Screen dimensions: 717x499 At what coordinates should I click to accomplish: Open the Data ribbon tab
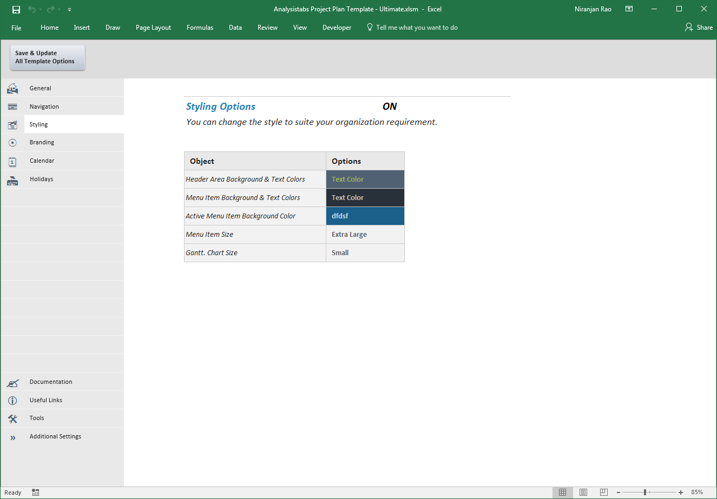point(235,27)
